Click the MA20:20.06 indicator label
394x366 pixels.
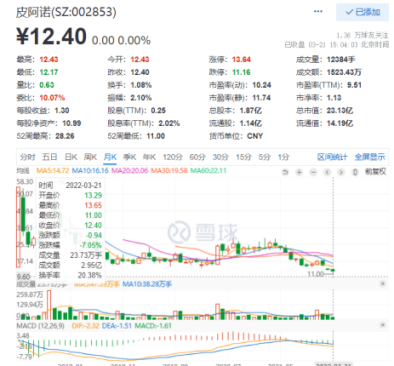(x=130, y=171)
